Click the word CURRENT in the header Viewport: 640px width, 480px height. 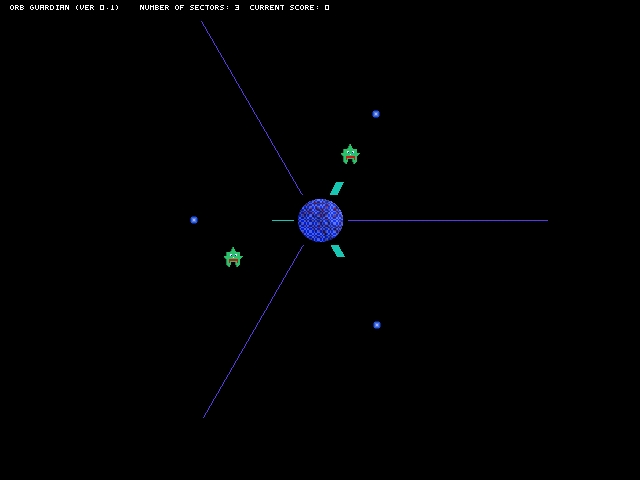coord(267,7)
